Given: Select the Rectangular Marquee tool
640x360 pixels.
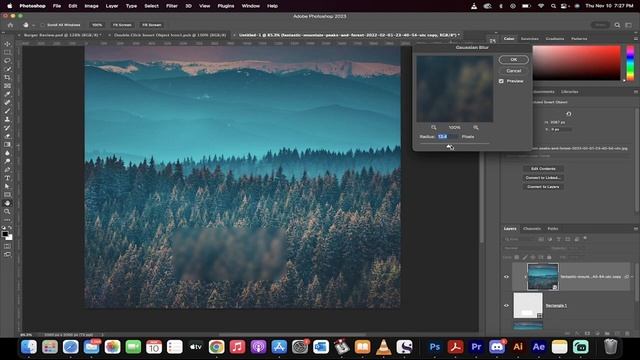Looking at the screenshot, I should pos(7,52).
